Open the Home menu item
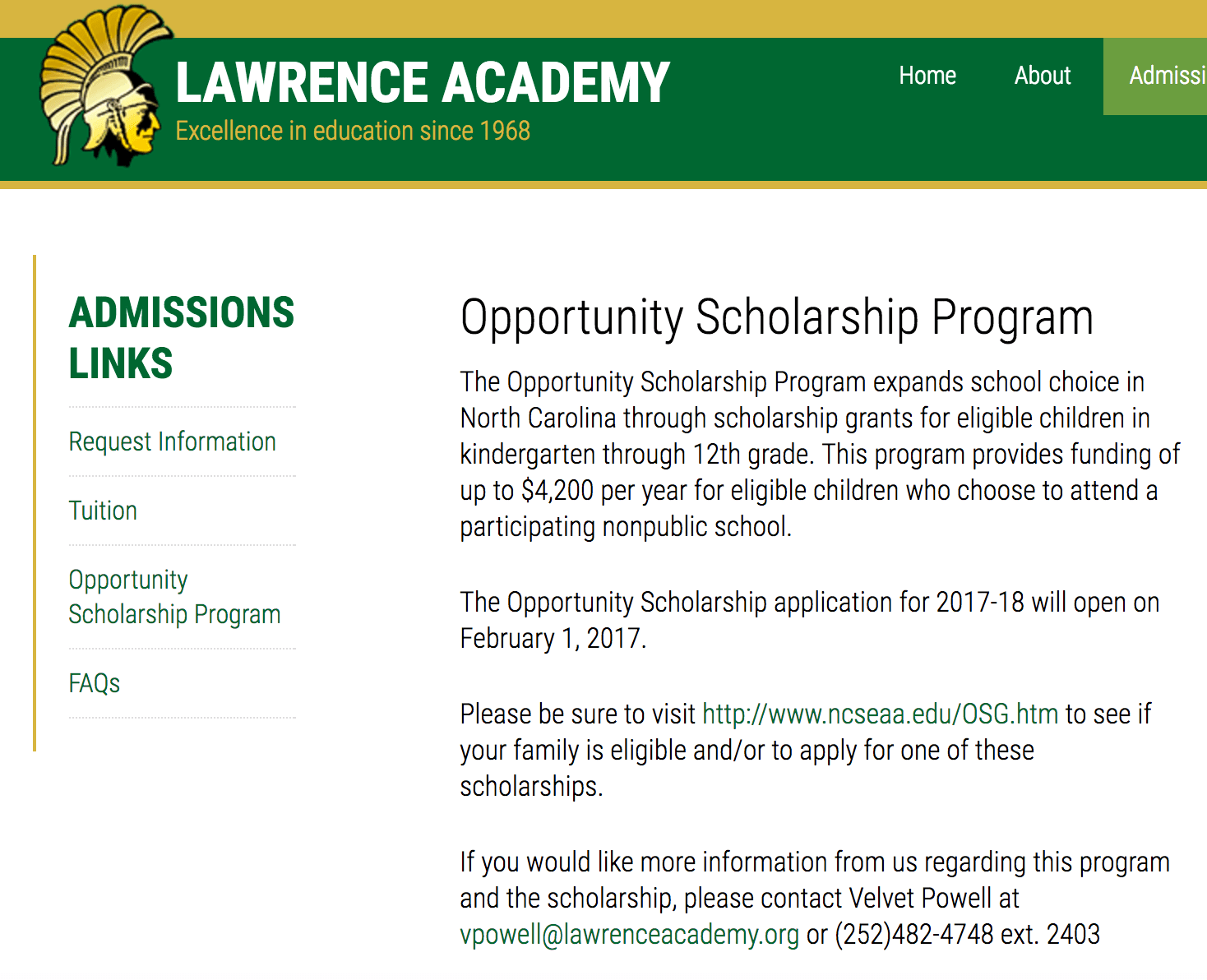Viewport: 1207px width, 980px height. coord(927,76)
